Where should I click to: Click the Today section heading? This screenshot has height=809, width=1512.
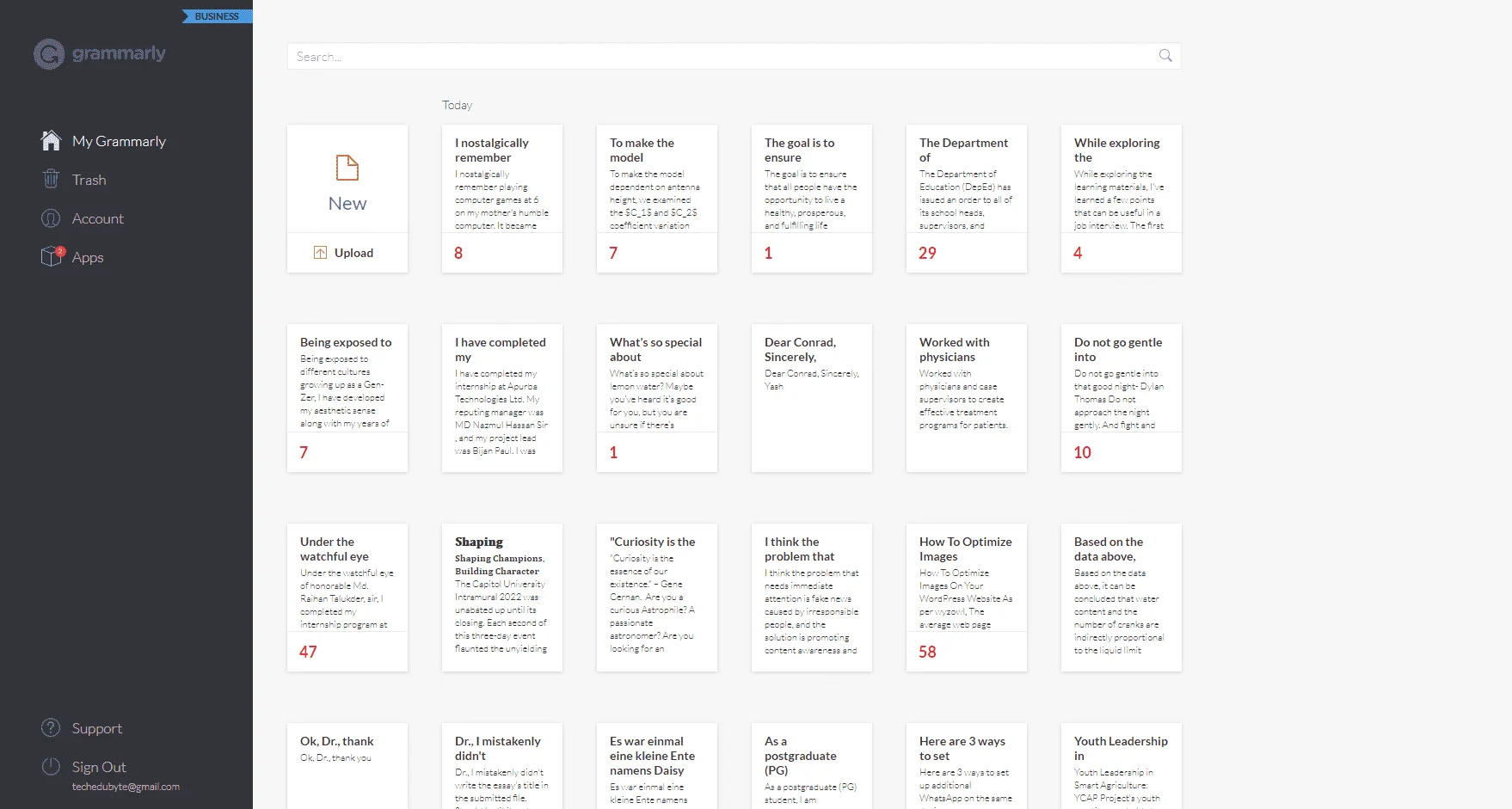[457, 105]
